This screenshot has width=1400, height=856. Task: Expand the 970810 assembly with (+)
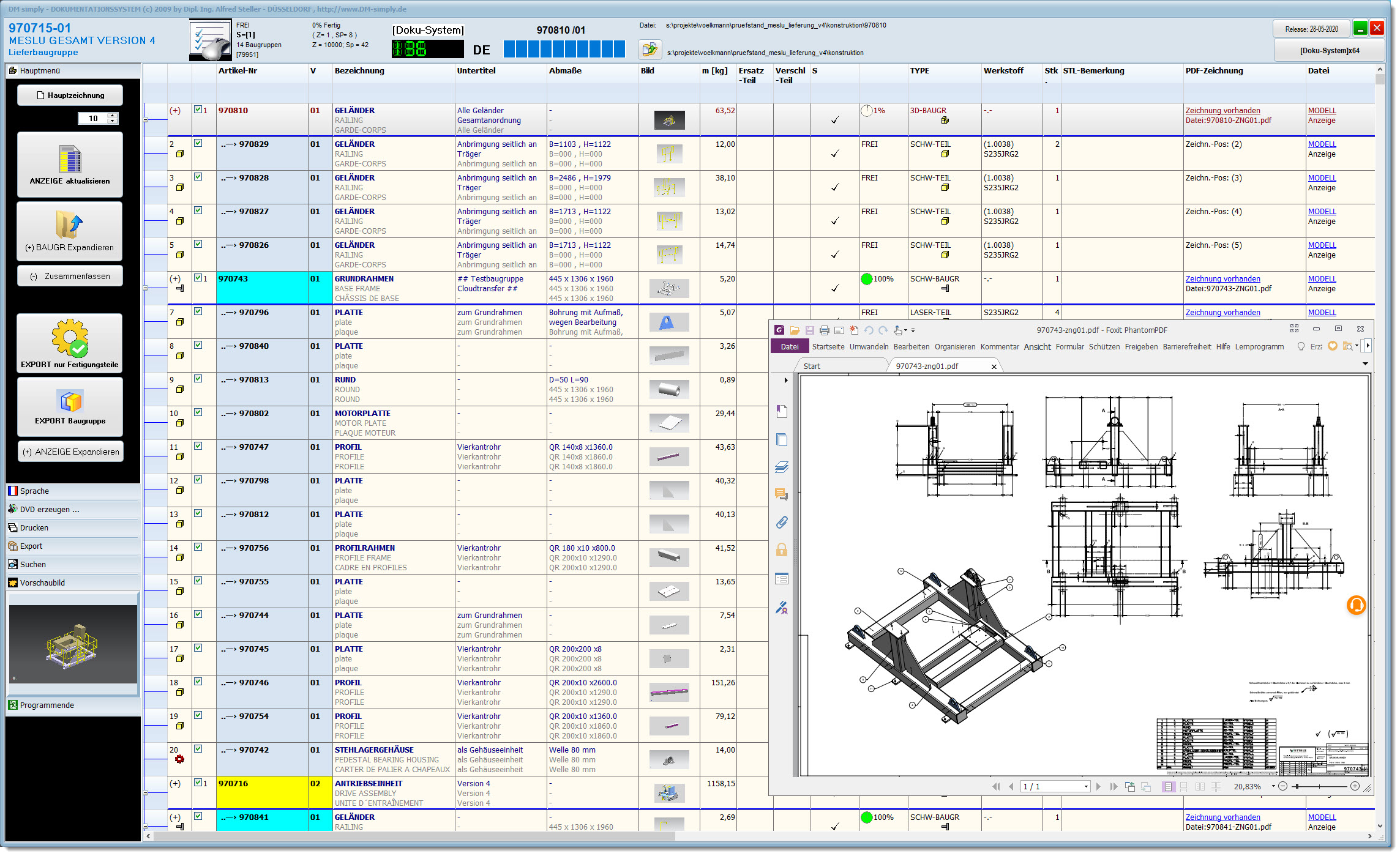click(x=175, y=111)
